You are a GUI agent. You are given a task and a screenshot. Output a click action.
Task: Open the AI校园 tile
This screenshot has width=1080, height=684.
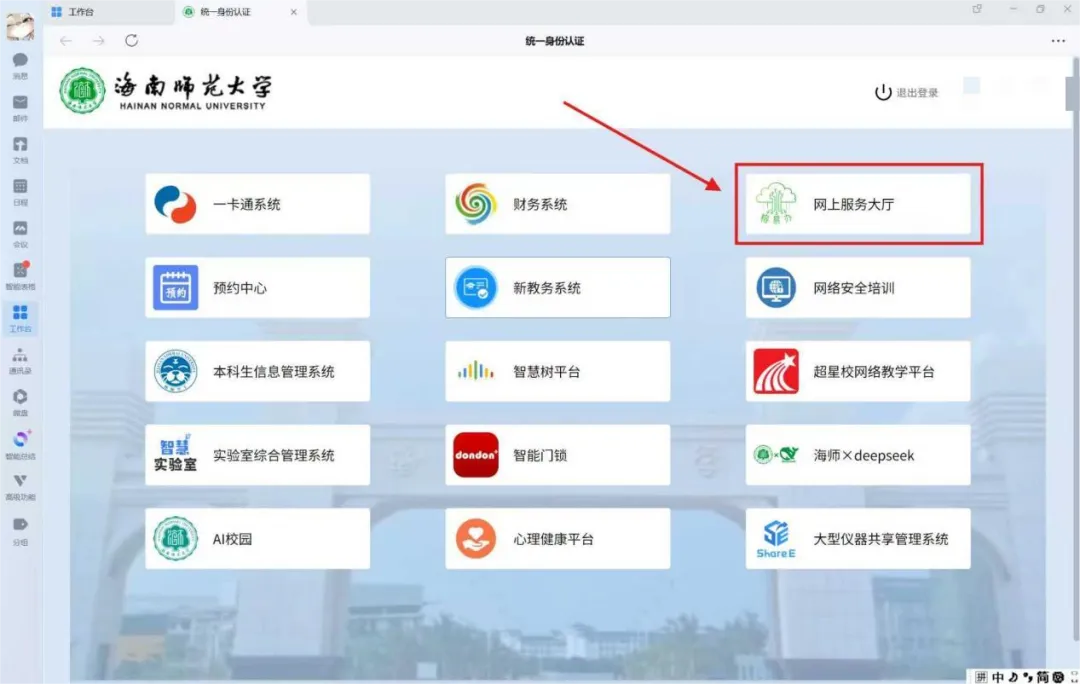pyautogui.click(x=258, y=539)
